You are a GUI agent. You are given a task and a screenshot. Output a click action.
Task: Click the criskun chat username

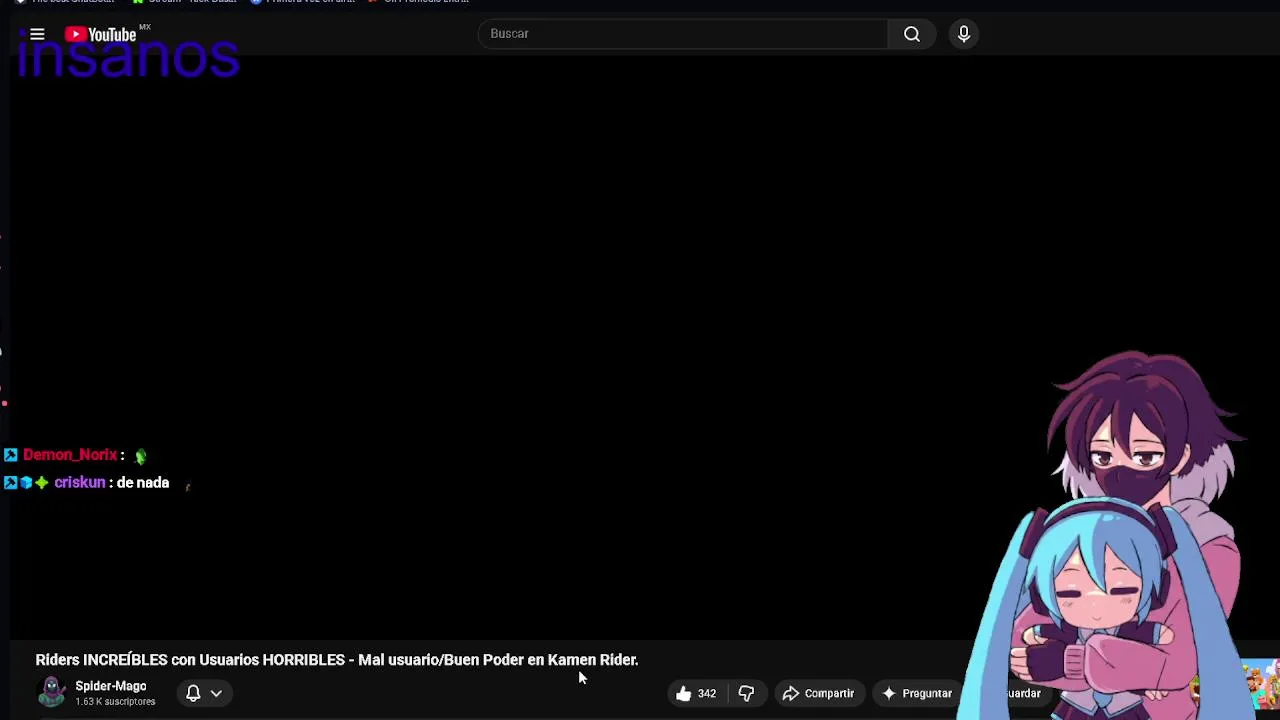tap(80, 483)
